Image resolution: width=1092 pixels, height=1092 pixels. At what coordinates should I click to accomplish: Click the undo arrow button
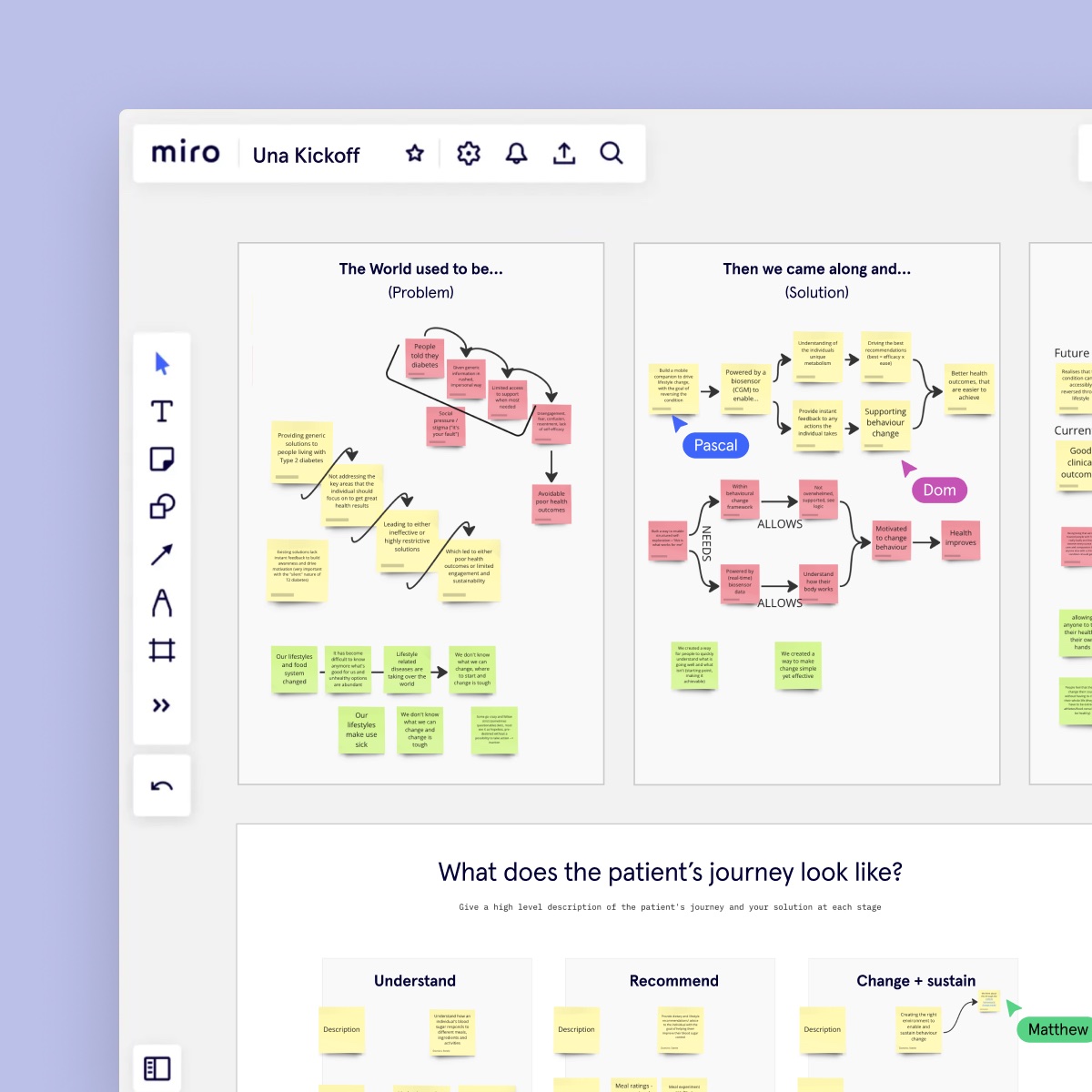click(x=162, y=786)
